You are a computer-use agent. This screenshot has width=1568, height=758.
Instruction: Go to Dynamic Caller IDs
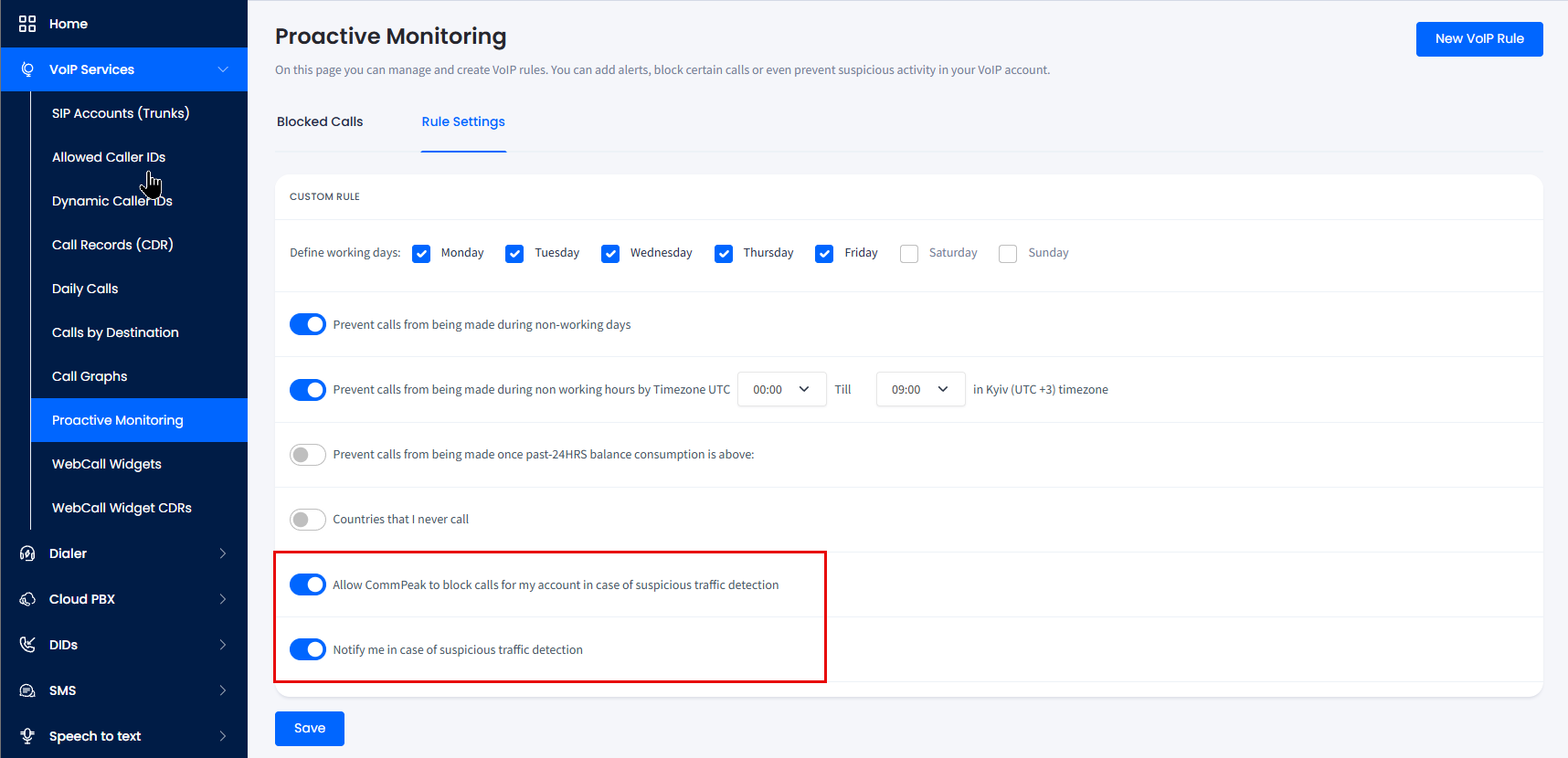112,201
